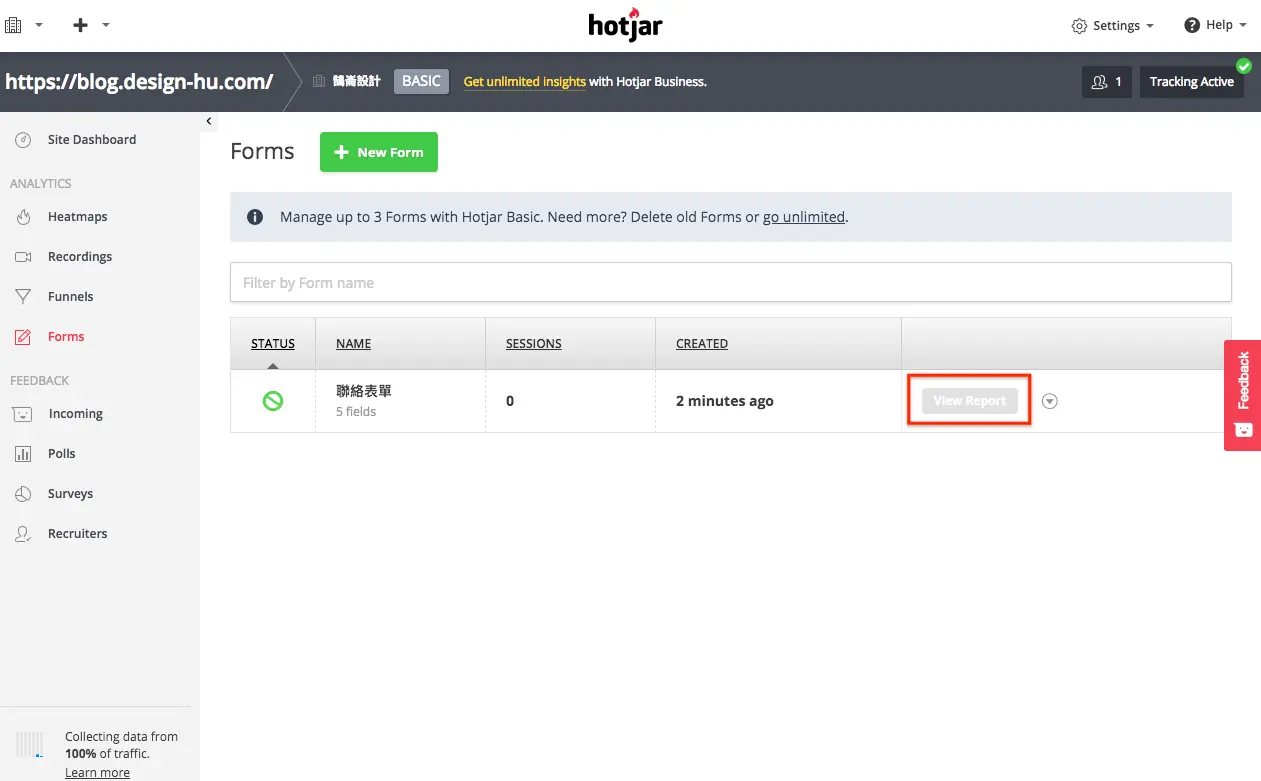This screenshot has width=1261, height=781.
Task: Click the 5 fields label
Action: [x=356, y=411]
